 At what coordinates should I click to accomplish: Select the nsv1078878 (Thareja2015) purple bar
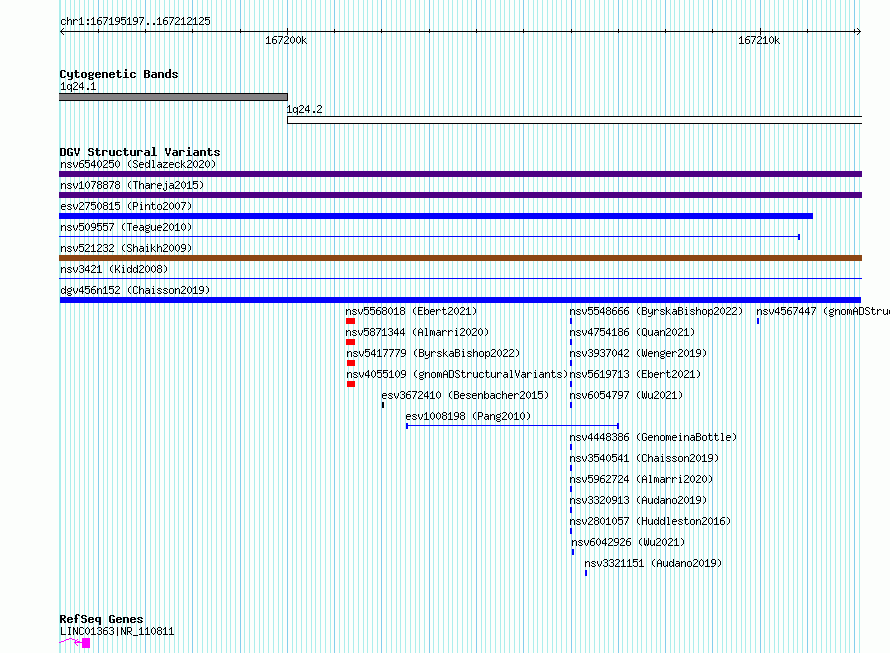pyautogui.click(x=460, y=195)
